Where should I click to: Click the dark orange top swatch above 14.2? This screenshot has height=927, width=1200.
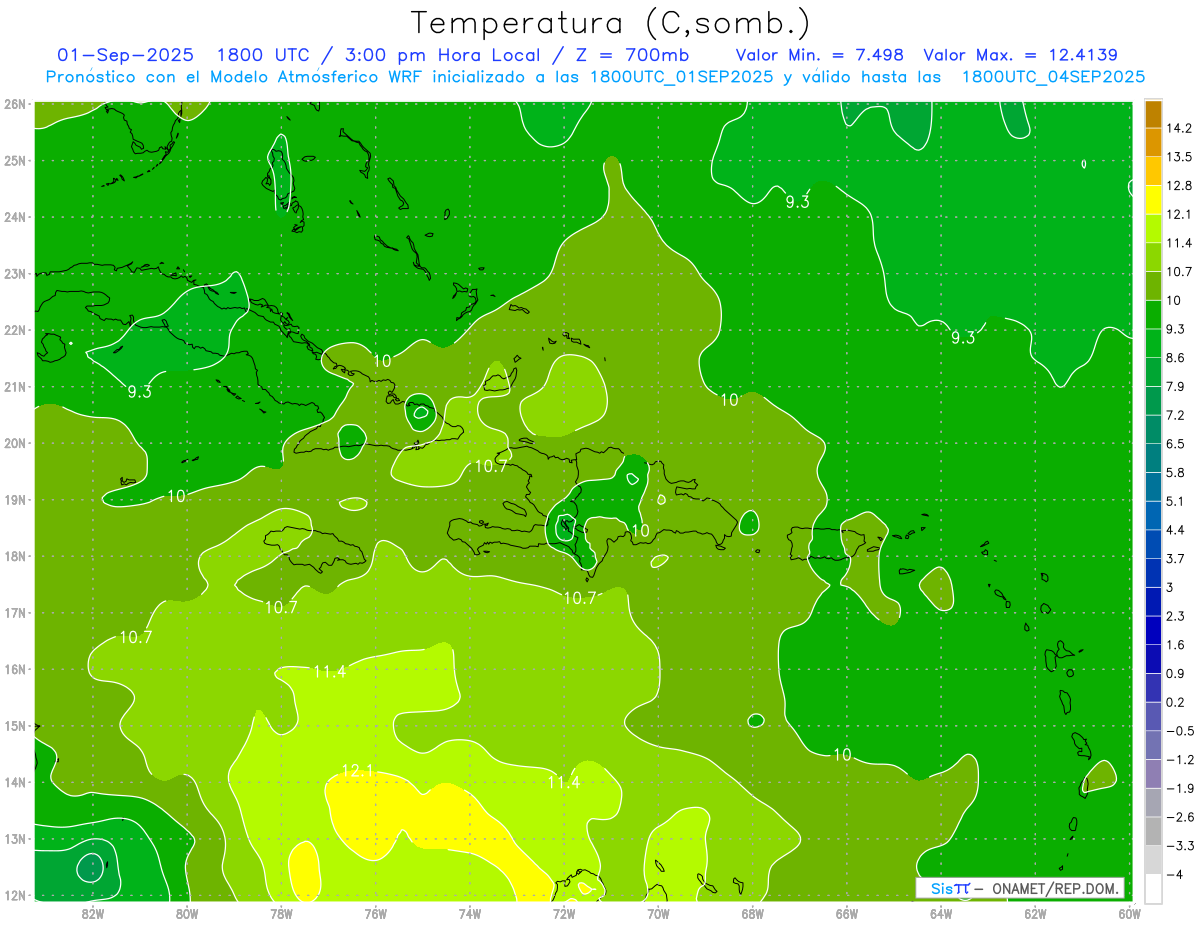coord(1153,113)
